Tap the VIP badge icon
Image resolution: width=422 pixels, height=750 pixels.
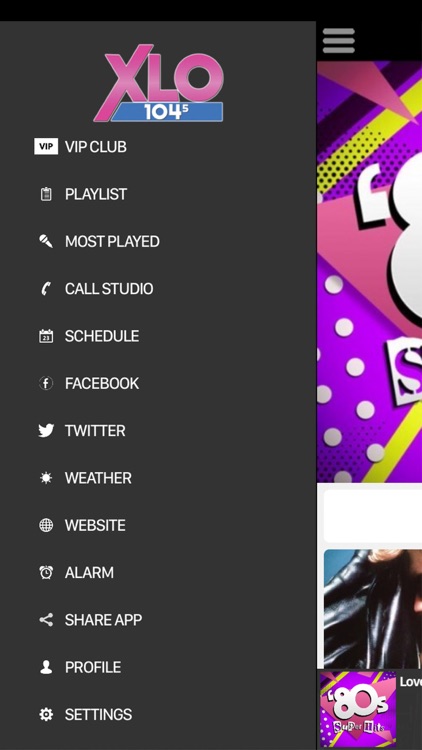point(46,146)
